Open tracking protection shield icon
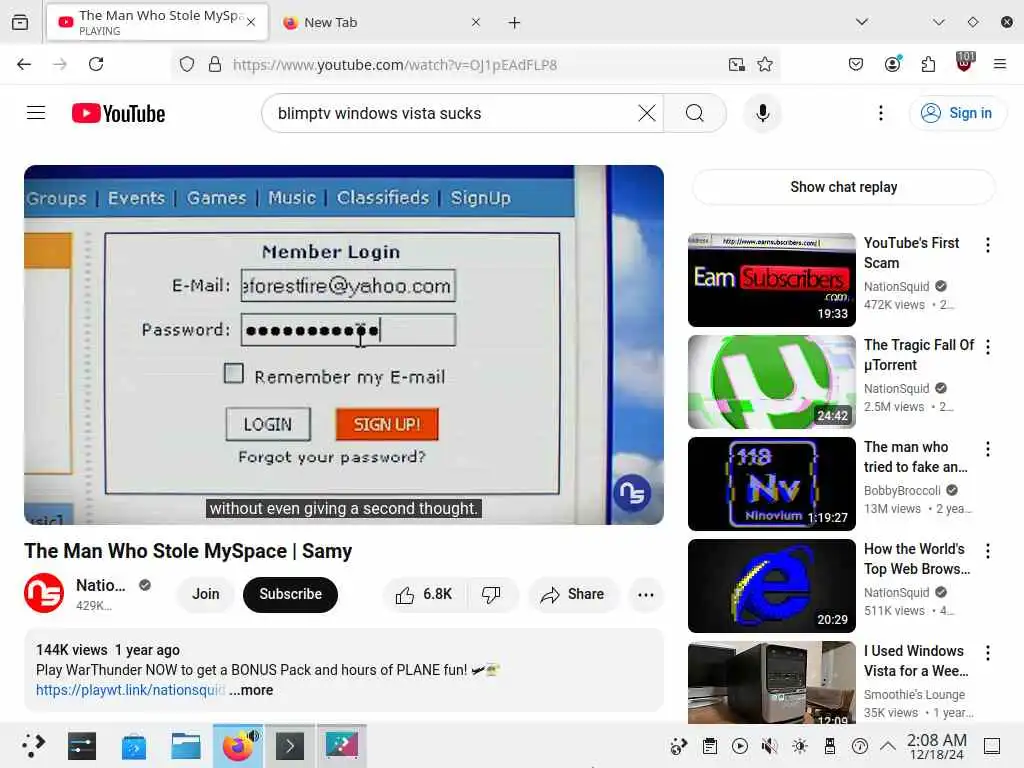The width and height of the screenshot is (1024, 768). (187, 64)
